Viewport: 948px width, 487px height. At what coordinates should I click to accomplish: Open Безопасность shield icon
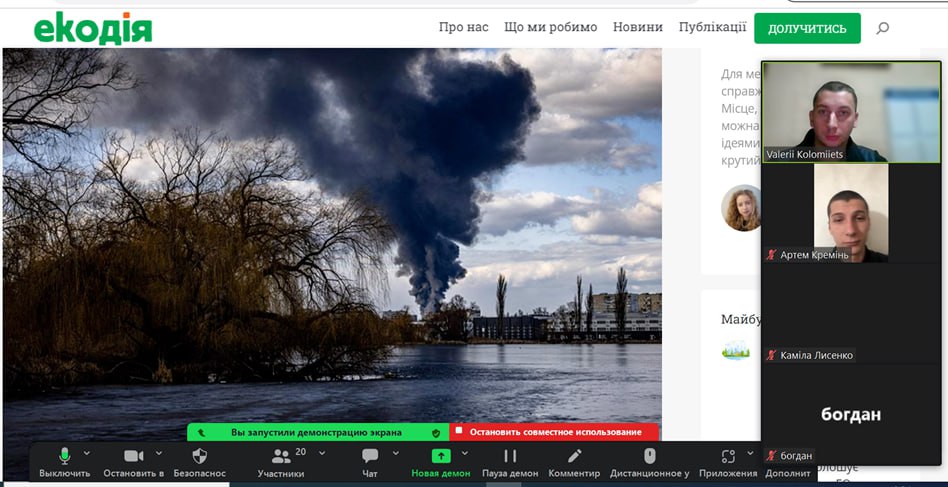coord(200,456)
